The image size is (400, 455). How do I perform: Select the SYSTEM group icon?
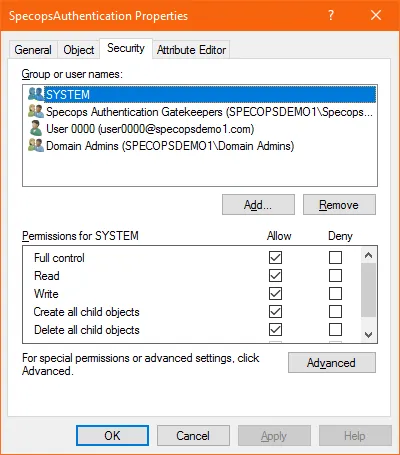(36, 94)
